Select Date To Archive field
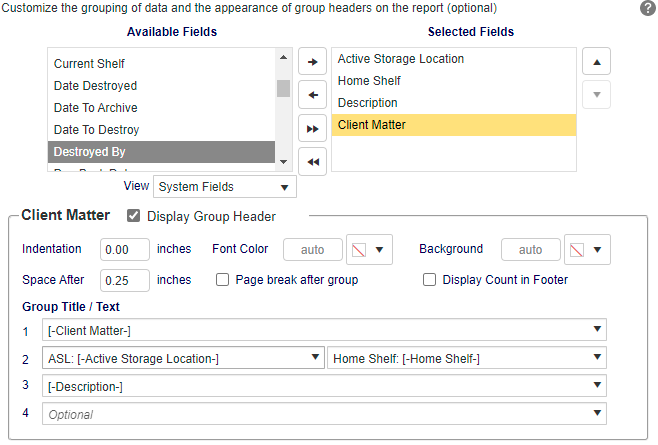The height and width of the screenshot is (445, 658). click(162, 108)
